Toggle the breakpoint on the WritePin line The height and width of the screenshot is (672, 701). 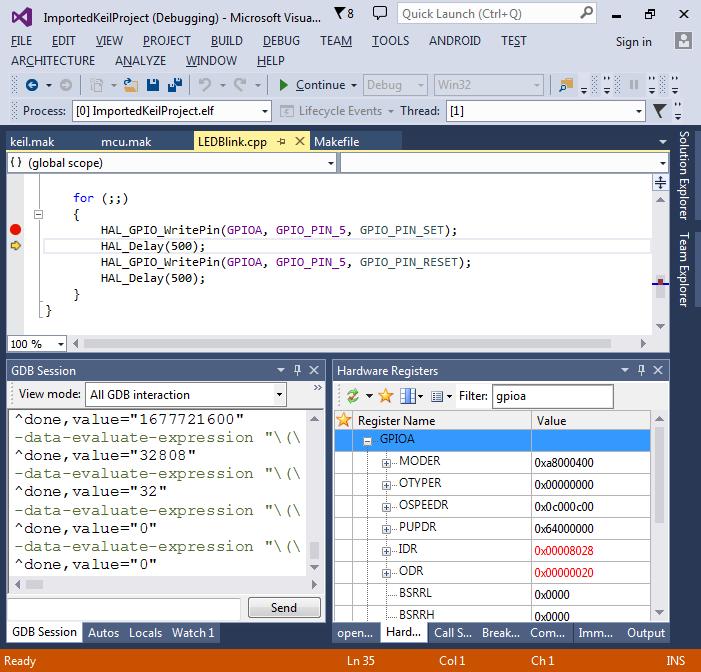click(15, 230)
